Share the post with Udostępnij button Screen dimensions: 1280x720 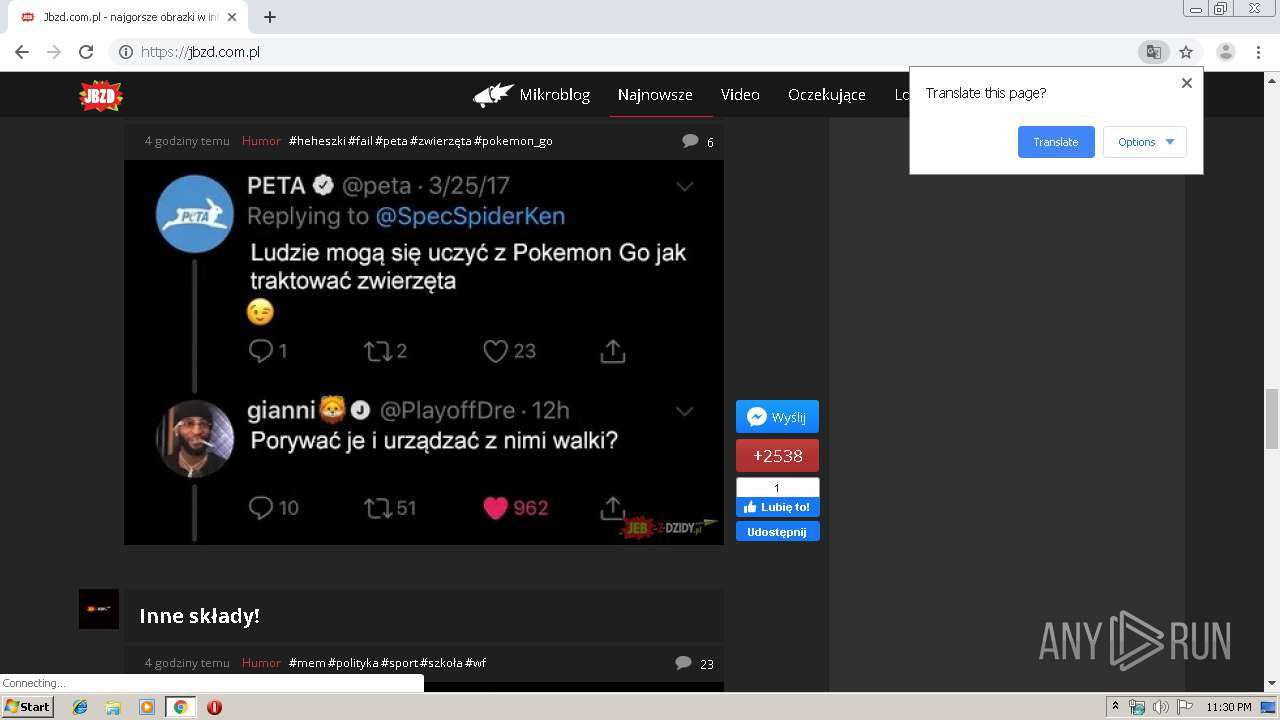click(777, 532)
